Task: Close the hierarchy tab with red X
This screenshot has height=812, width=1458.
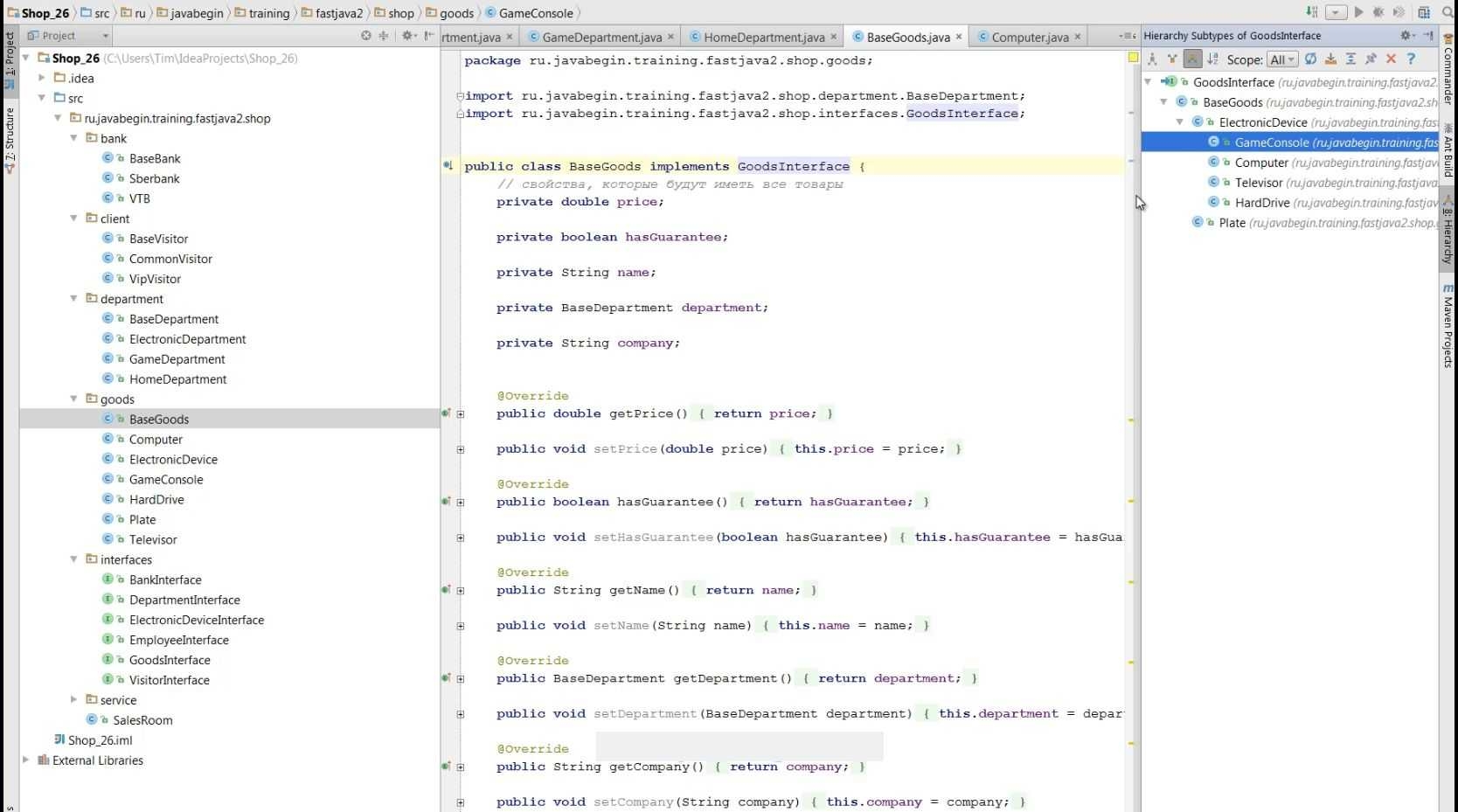Action: (x=1391, y=59)
